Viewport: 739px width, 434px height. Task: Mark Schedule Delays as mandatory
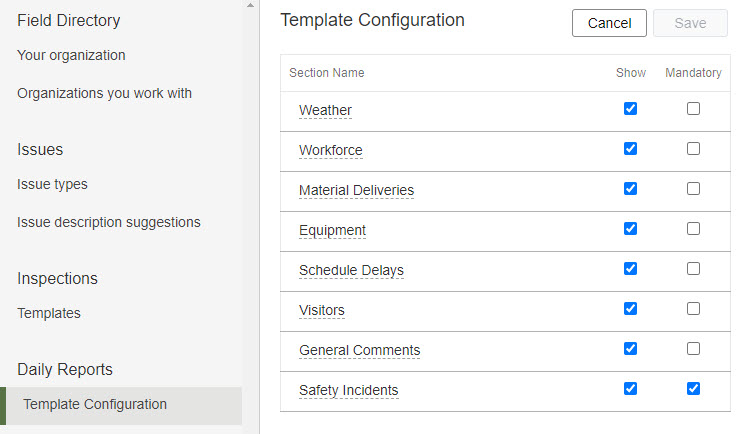point(693,269)
